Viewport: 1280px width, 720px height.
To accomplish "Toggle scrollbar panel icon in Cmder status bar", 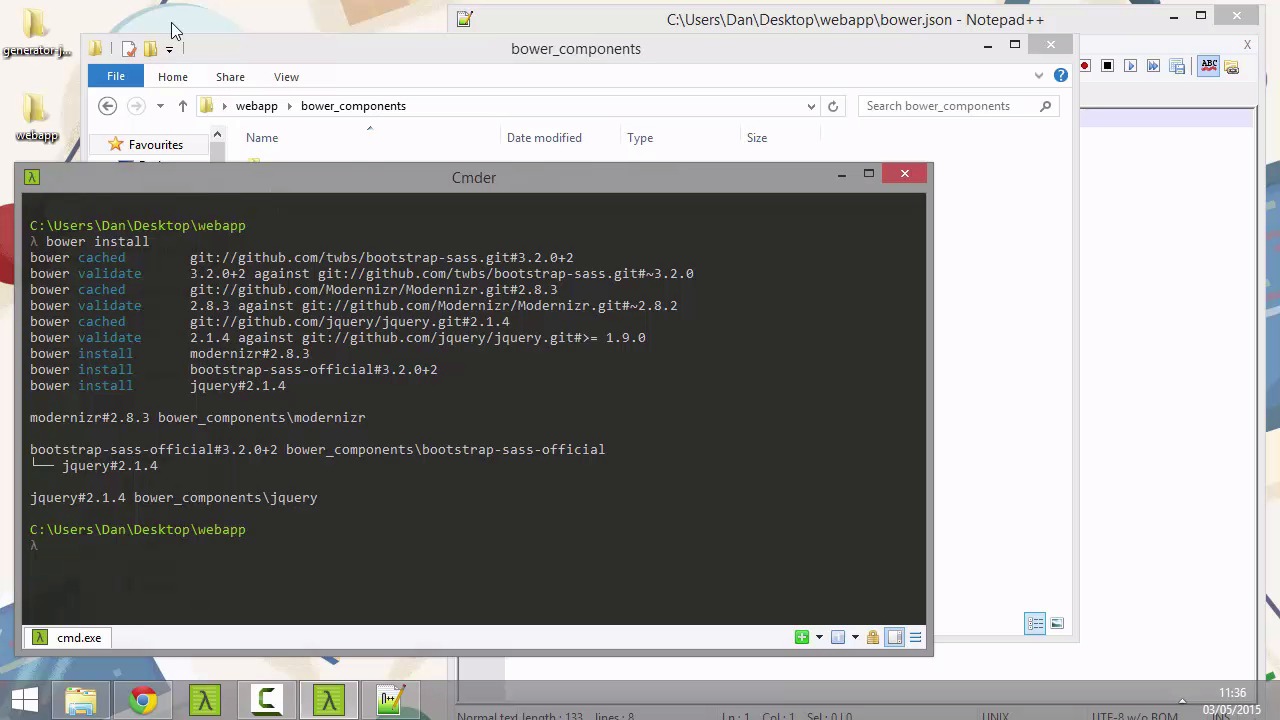I will pos(895,637).
